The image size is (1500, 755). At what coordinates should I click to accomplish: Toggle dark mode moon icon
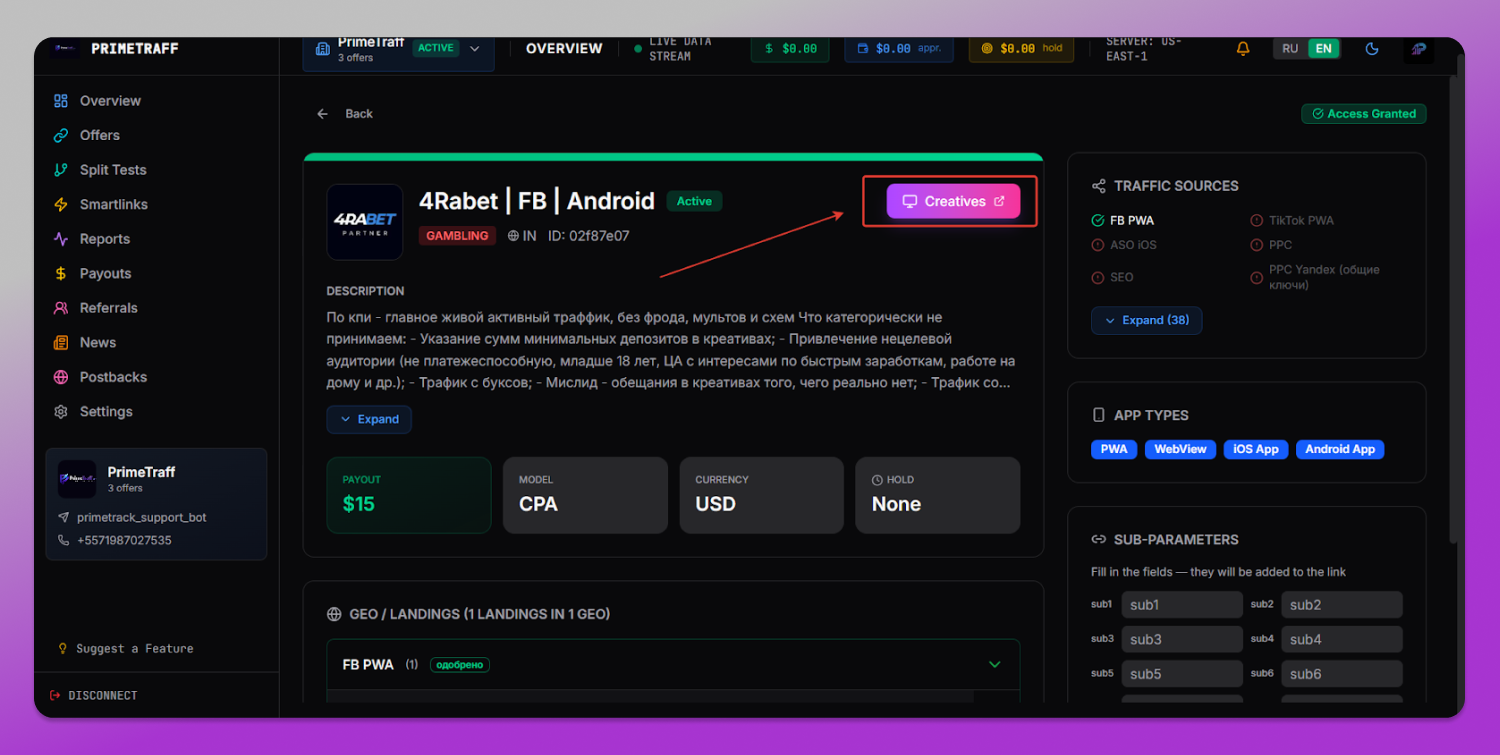click(x=1372, y=48)
